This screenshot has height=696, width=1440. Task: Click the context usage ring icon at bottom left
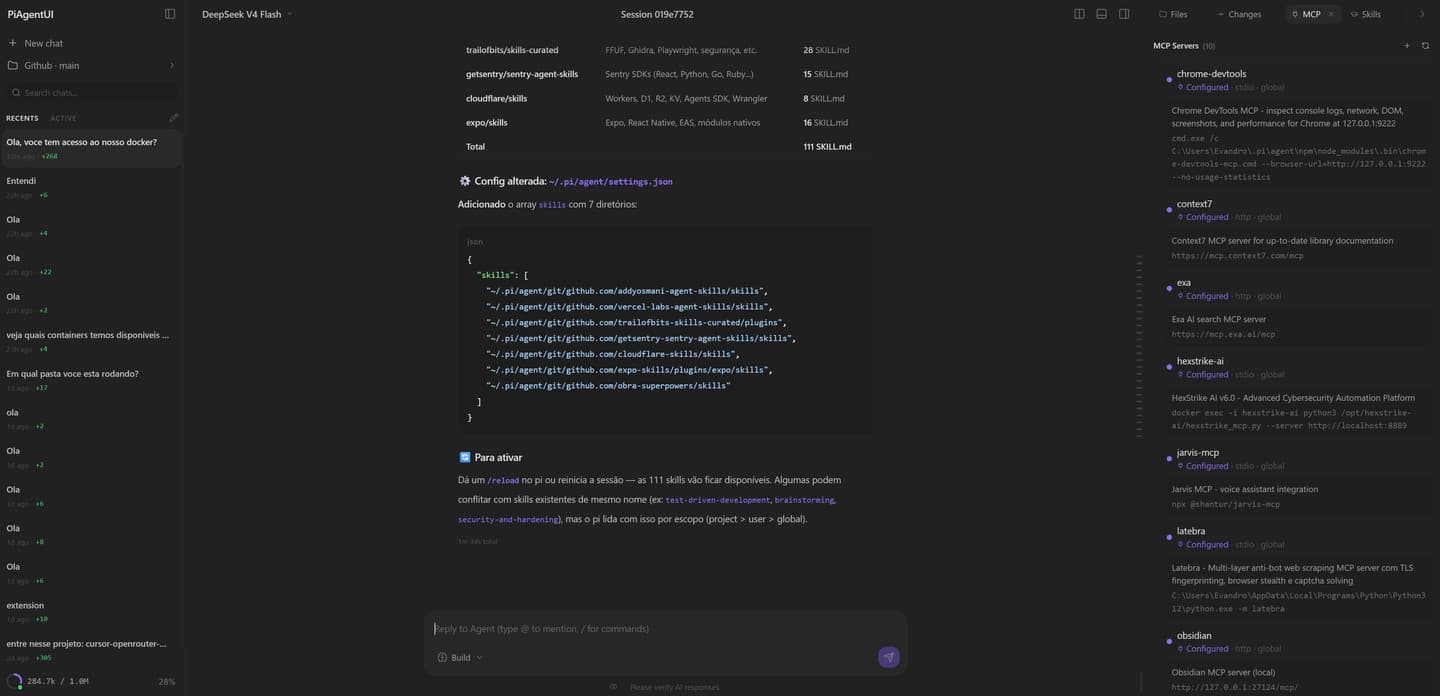coord(15,681)
